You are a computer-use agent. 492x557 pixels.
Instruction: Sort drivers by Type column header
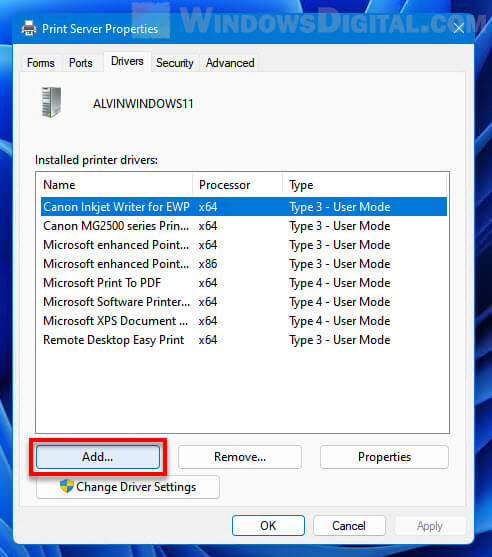point(365,185)
